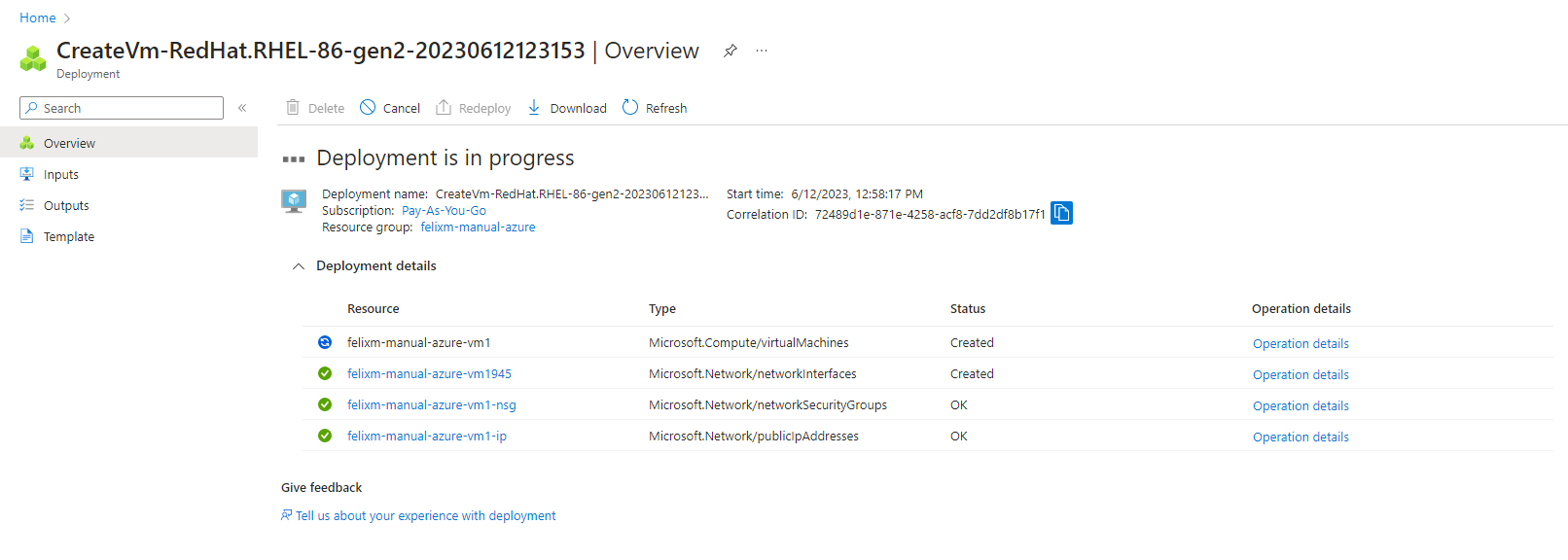
Task: Click the Delete toolbar button
Action: (x=315, y=108)
